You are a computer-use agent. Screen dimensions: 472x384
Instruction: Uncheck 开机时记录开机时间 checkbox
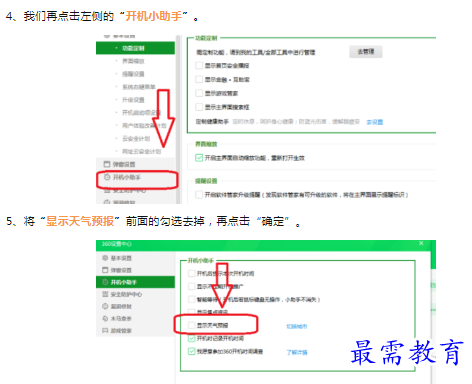point(191,338)
